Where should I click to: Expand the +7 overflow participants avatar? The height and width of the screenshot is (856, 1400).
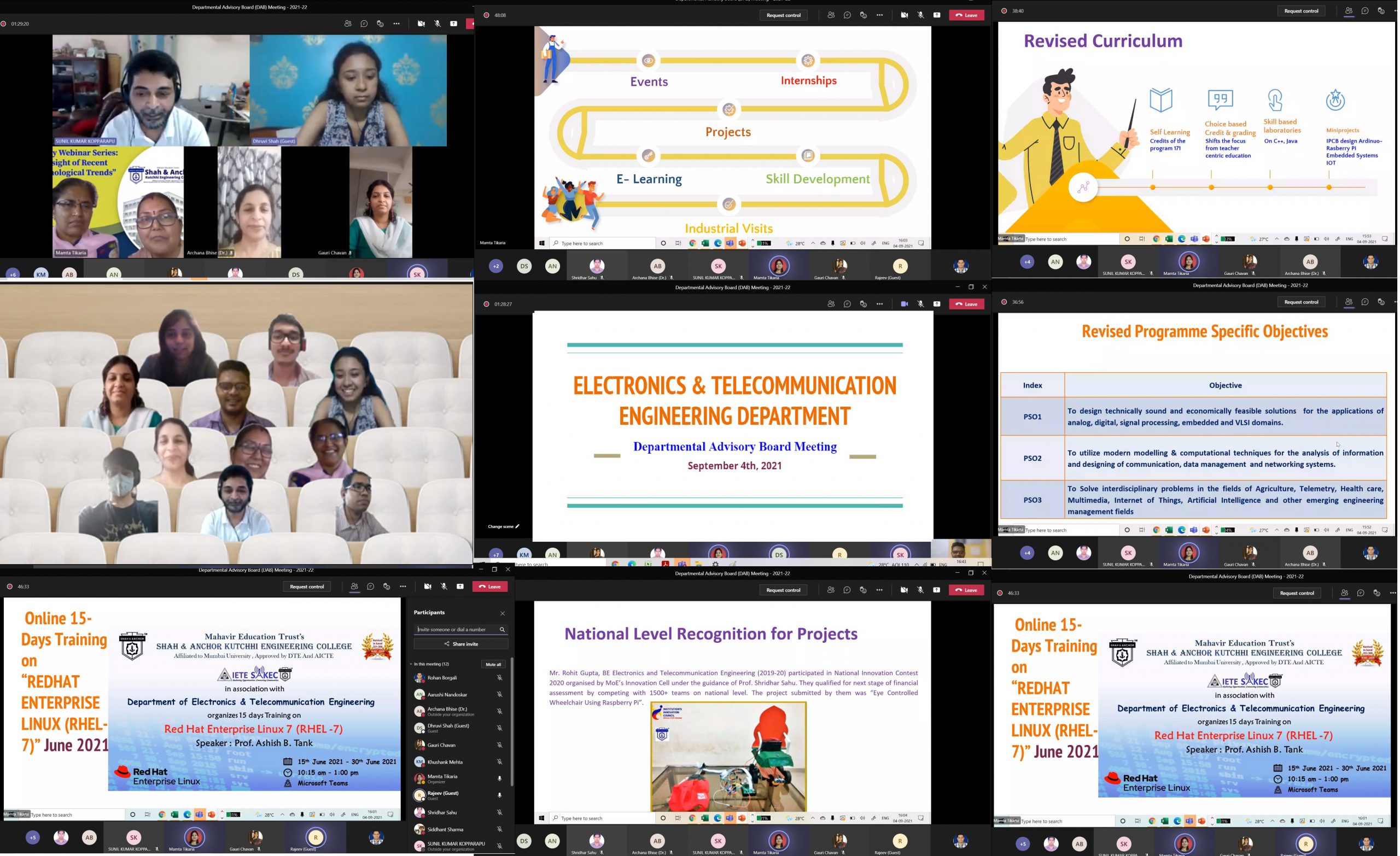coord(496,554)
